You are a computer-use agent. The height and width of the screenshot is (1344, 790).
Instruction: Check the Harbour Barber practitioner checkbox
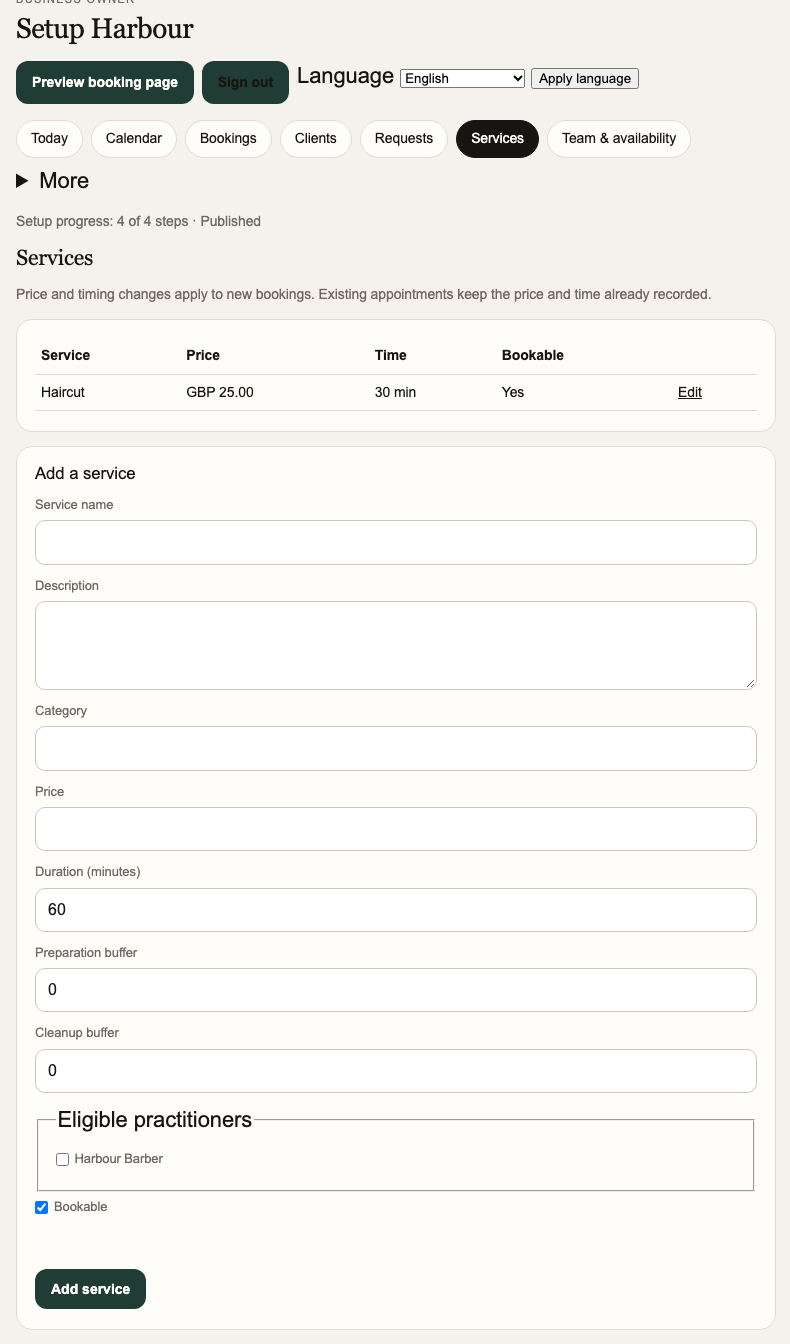coord(63,1159)
